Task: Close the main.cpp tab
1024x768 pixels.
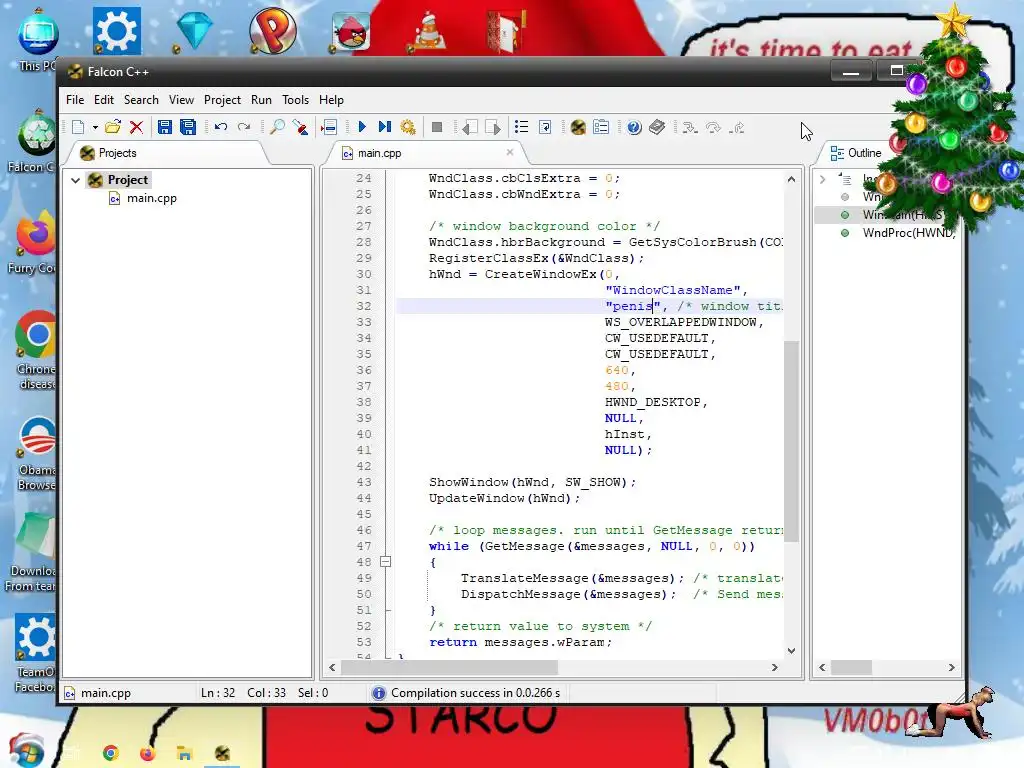Action: 510,152
